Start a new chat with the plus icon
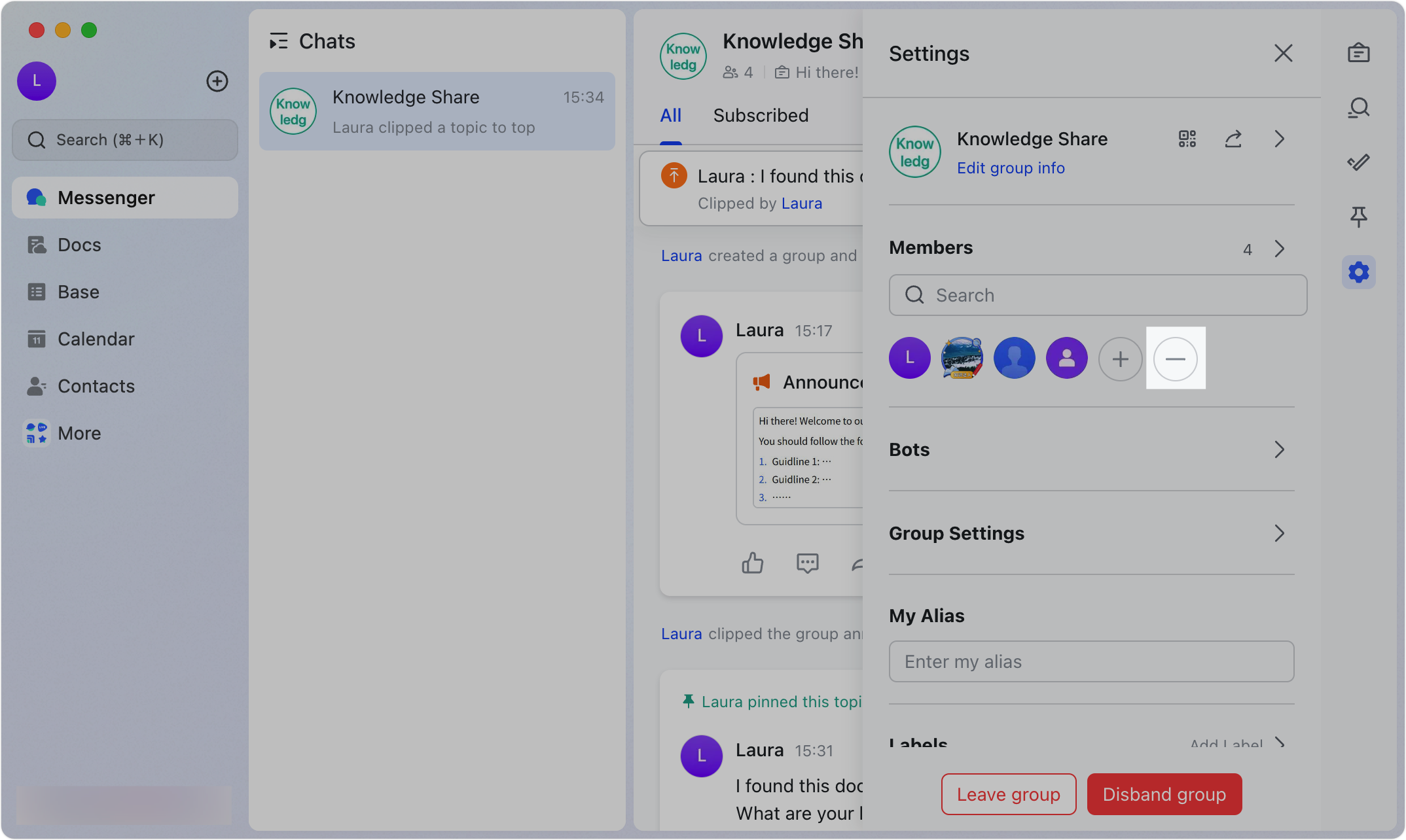This screenshot has height=840, width=1406. (x=217, y=81)
